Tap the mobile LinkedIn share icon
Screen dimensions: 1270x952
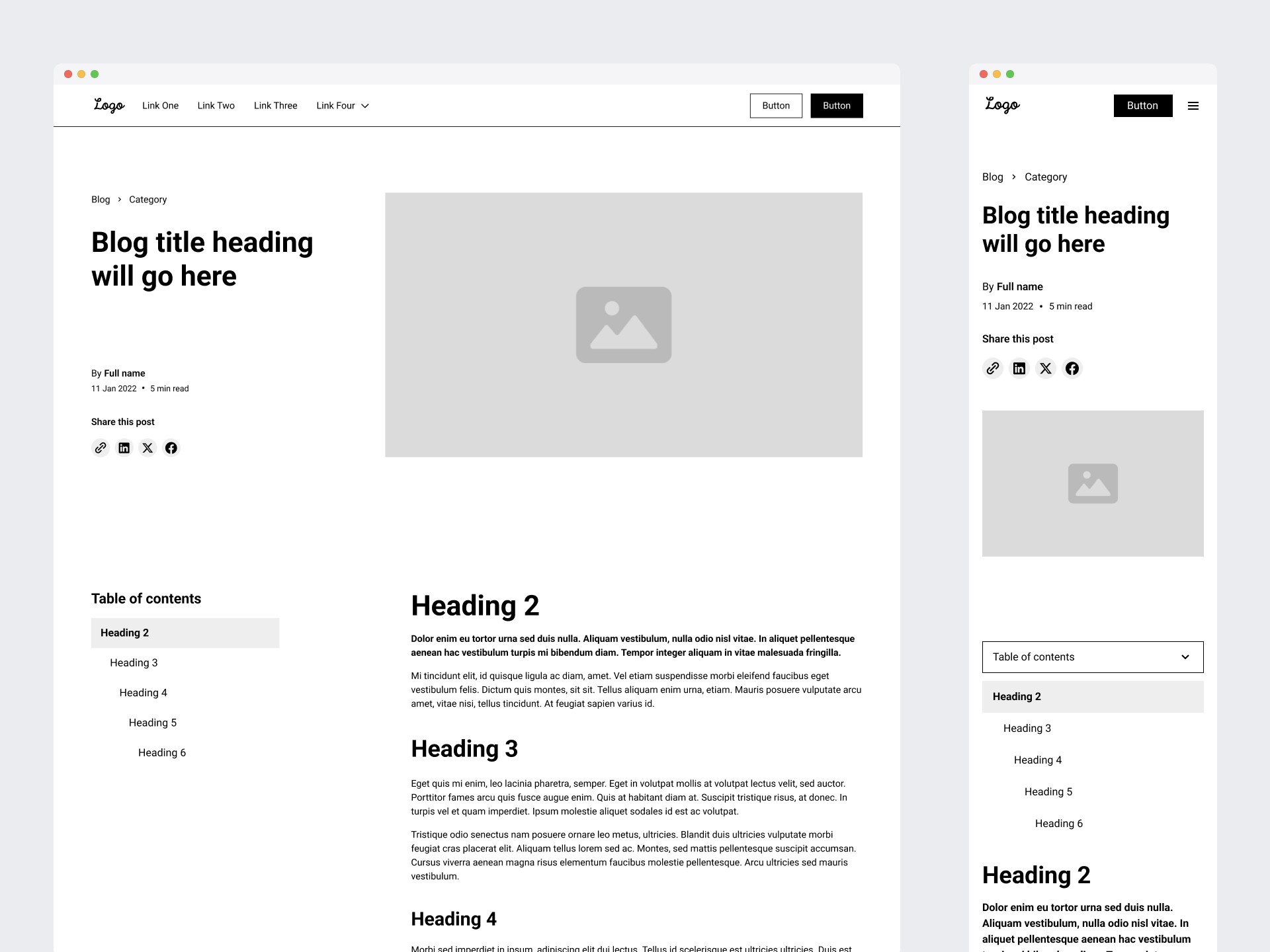(1019, 368)
